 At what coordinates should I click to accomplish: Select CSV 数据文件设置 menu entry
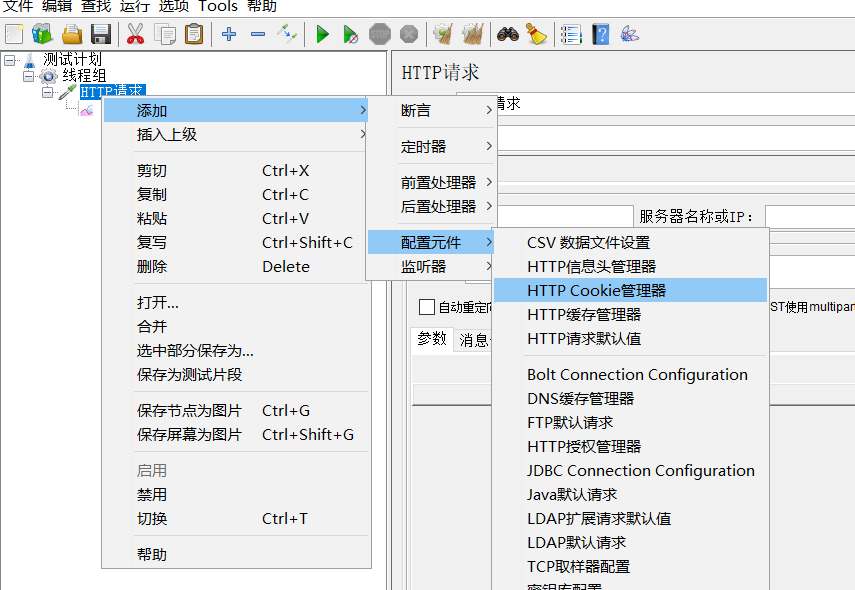588,242
